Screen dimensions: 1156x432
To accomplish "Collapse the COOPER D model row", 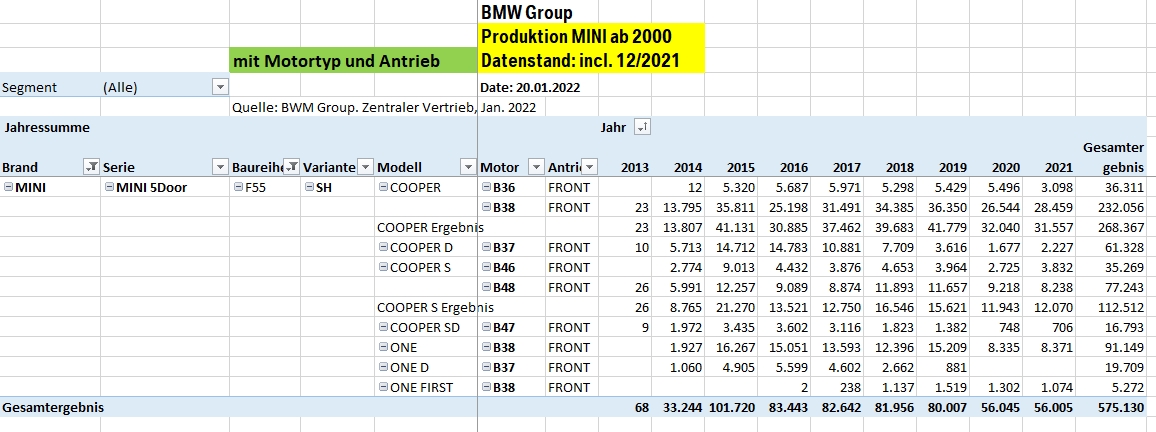I will coord(384,247).
